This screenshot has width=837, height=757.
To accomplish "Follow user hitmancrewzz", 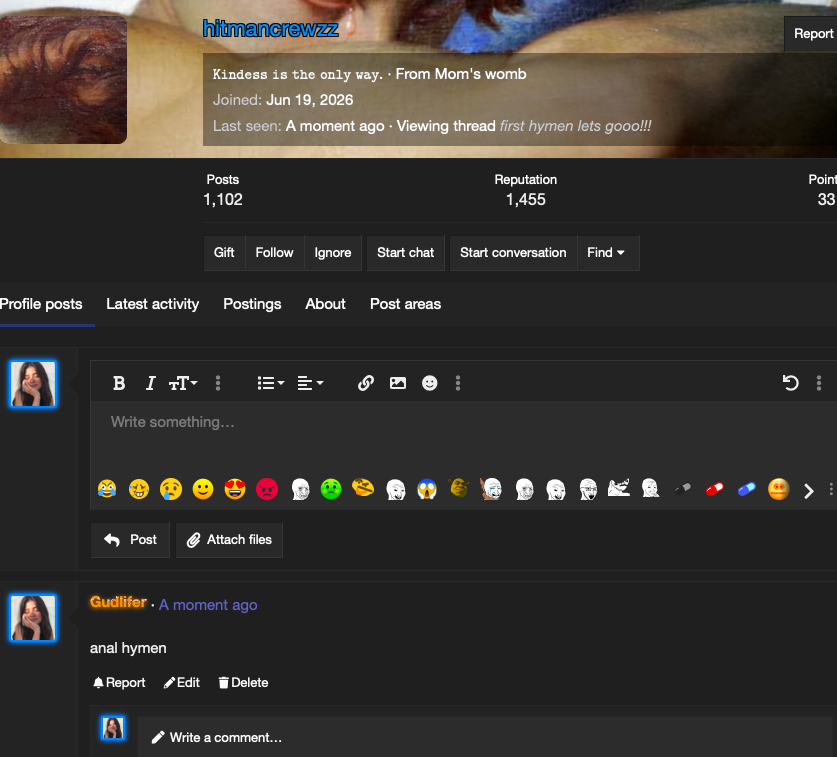I will (x=274, y=253).
